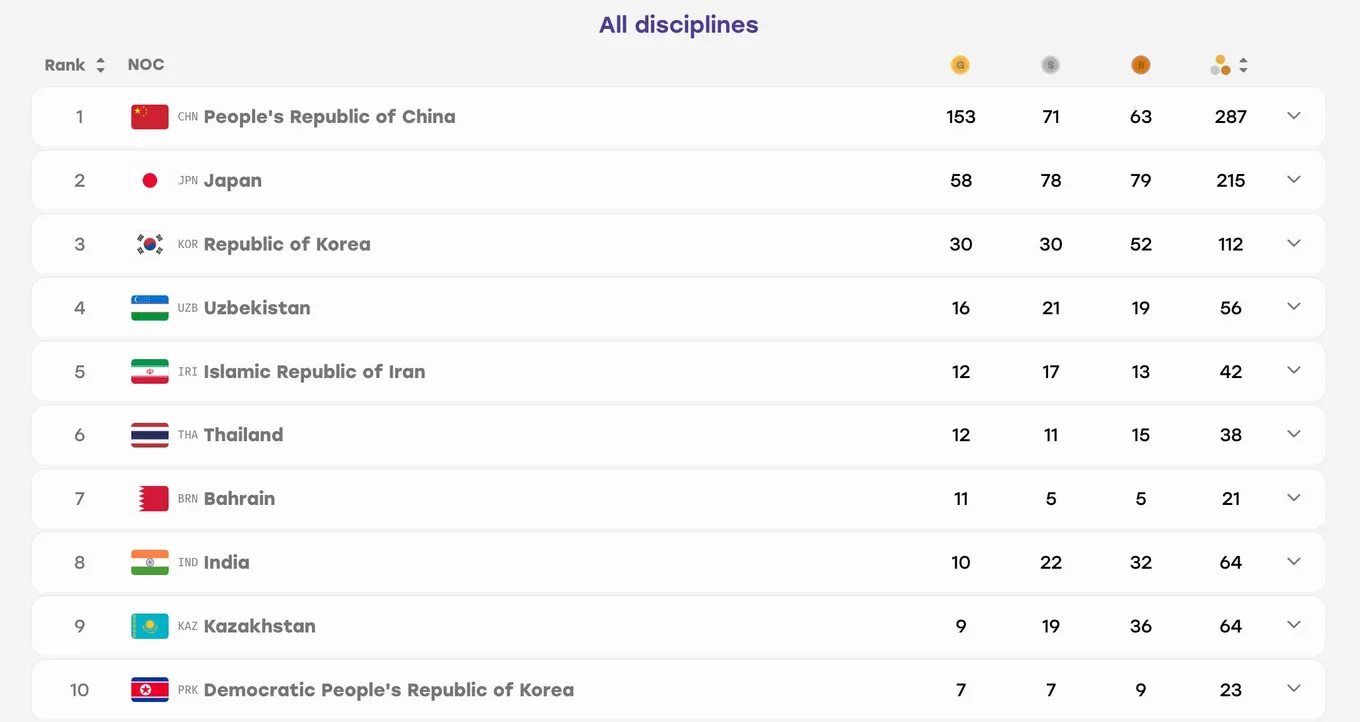
Task: Sort table by bronze medal icon
Action: point(1140,65)
